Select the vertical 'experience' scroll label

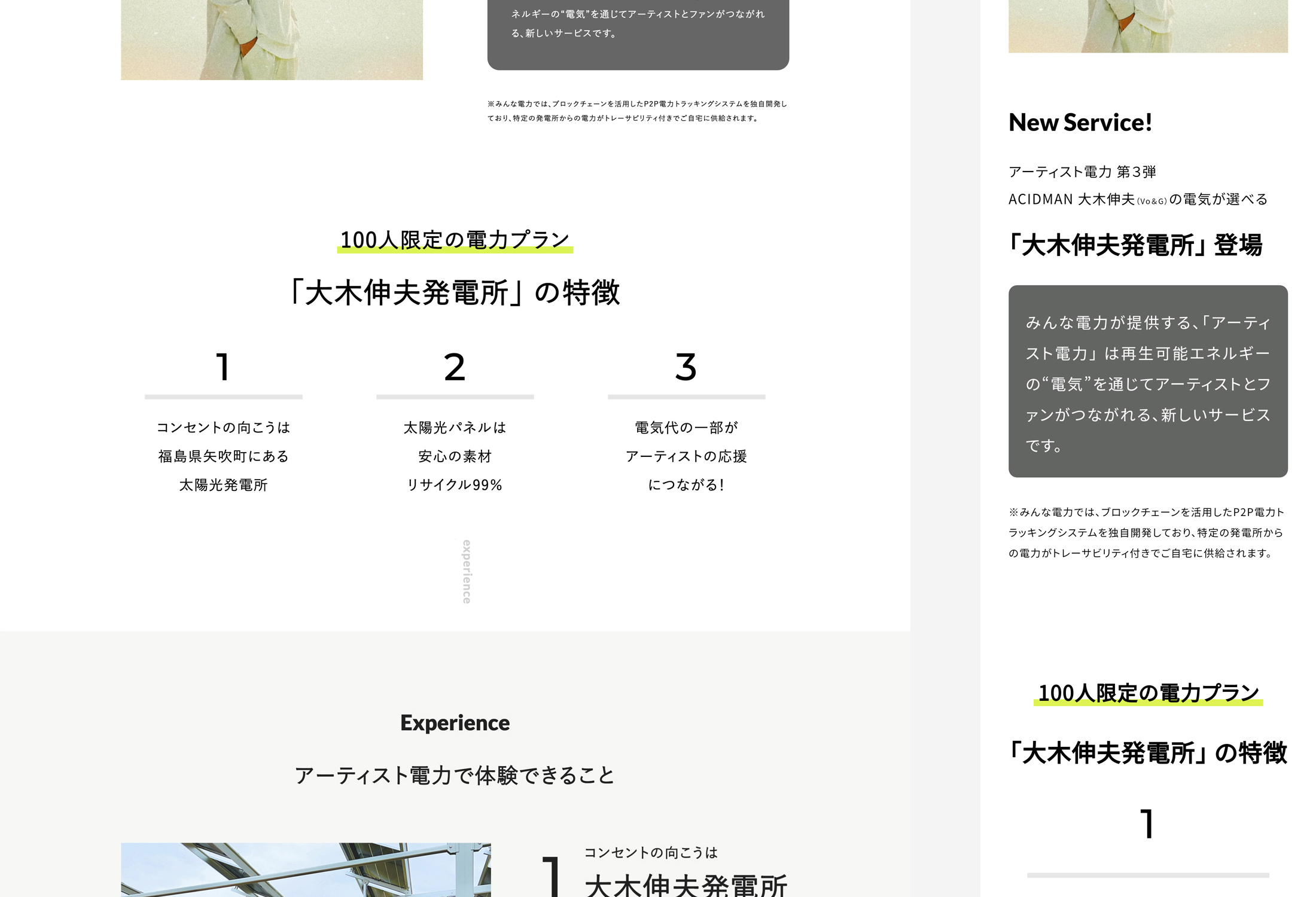point(467,572)
